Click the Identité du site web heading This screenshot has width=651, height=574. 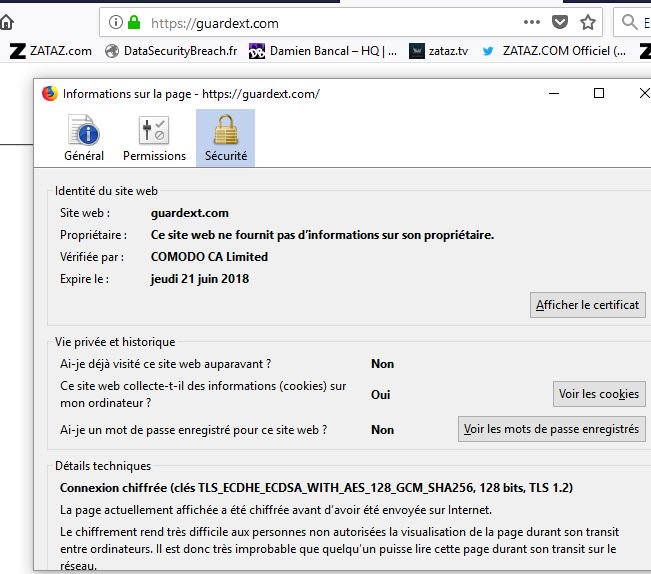tap(106, 191)
